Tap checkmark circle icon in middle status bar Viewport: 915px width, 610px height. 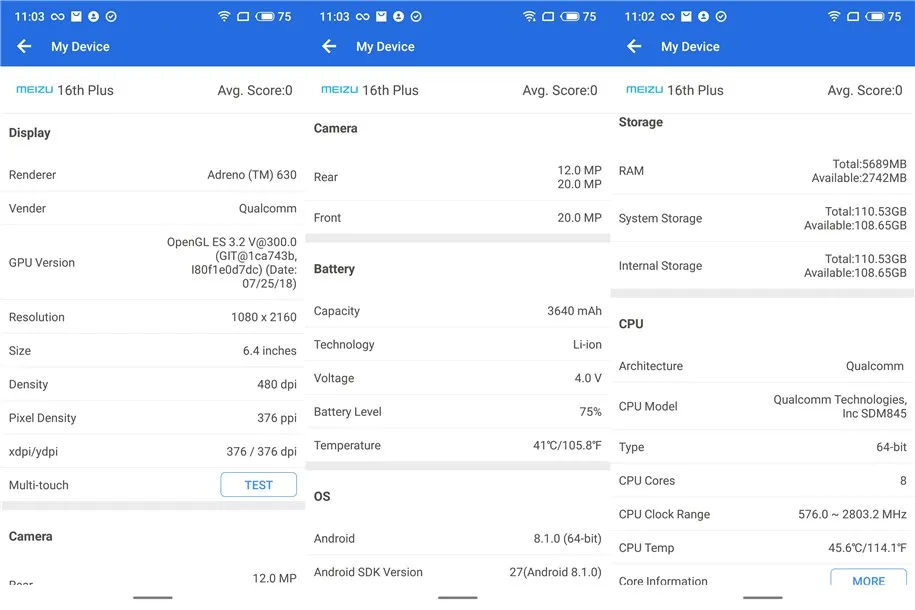(416, 16)
